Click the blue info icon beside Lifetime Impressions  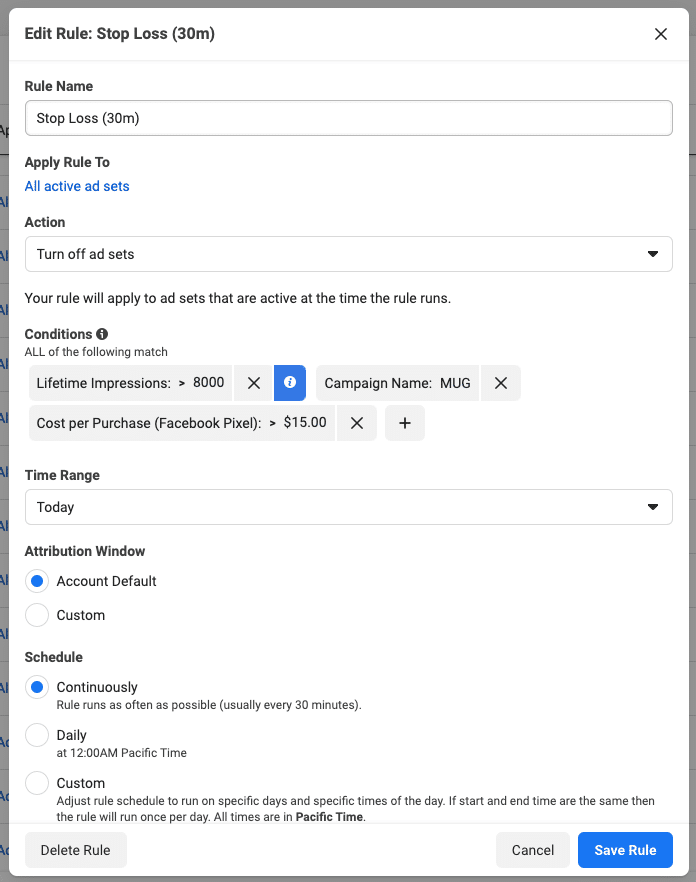point(290,383)
